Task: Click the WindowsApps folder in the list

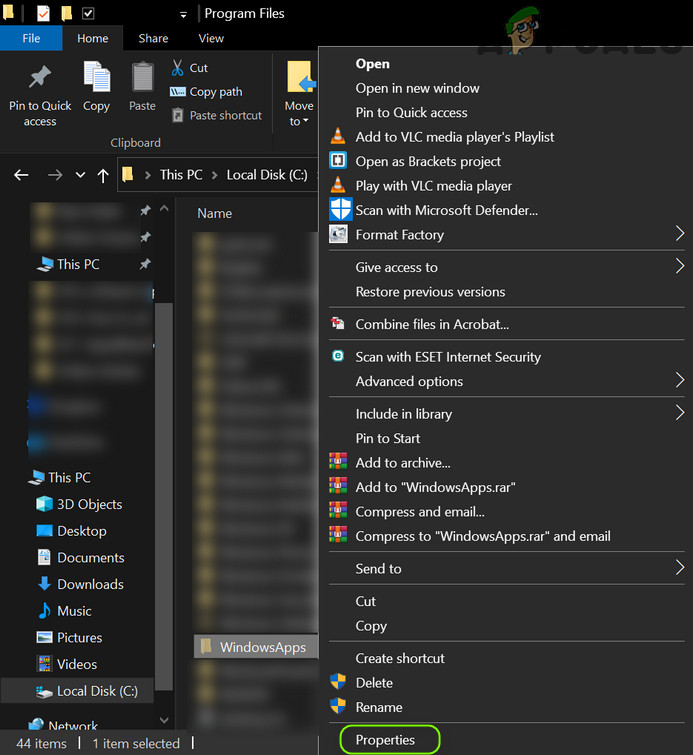Action: pyautogui.click(x=262, y=647)
